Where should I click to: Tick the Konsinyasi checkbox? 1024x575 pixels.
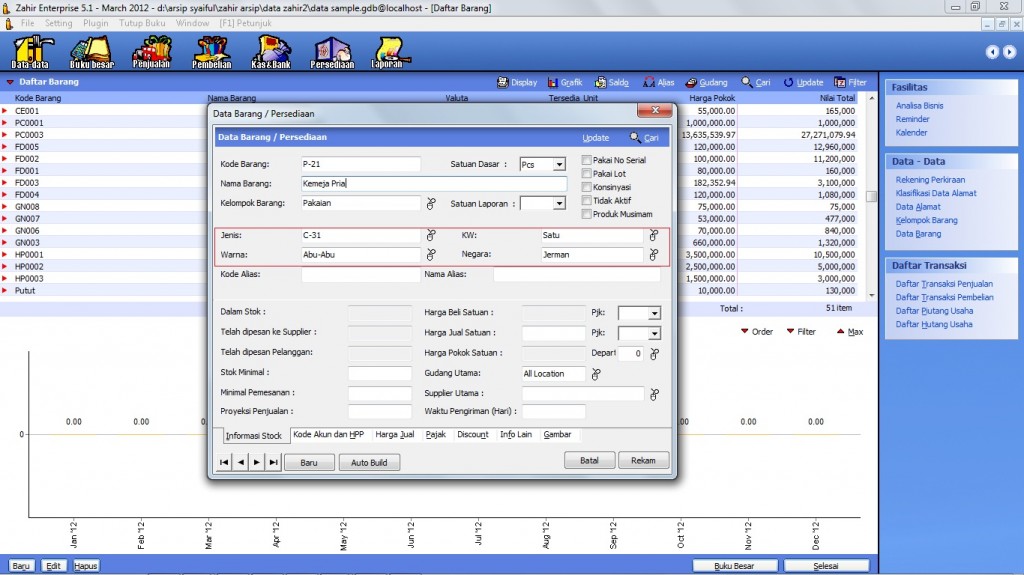point(587,187)
